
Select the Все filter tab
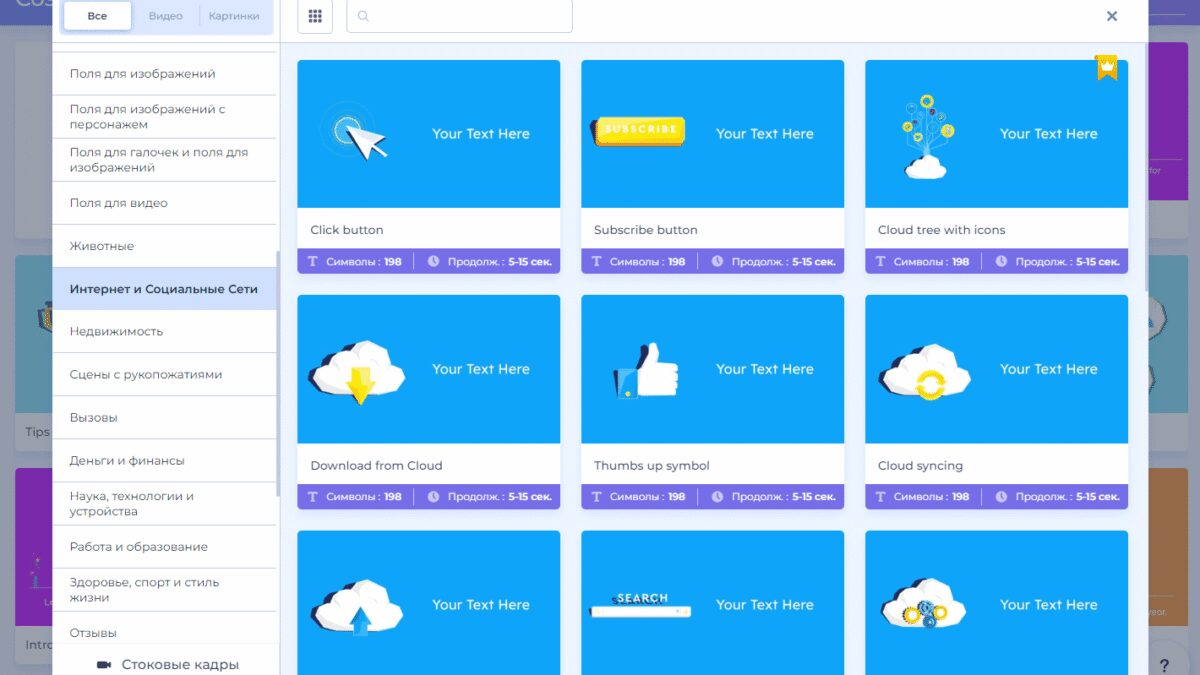[x=97, y=16]
